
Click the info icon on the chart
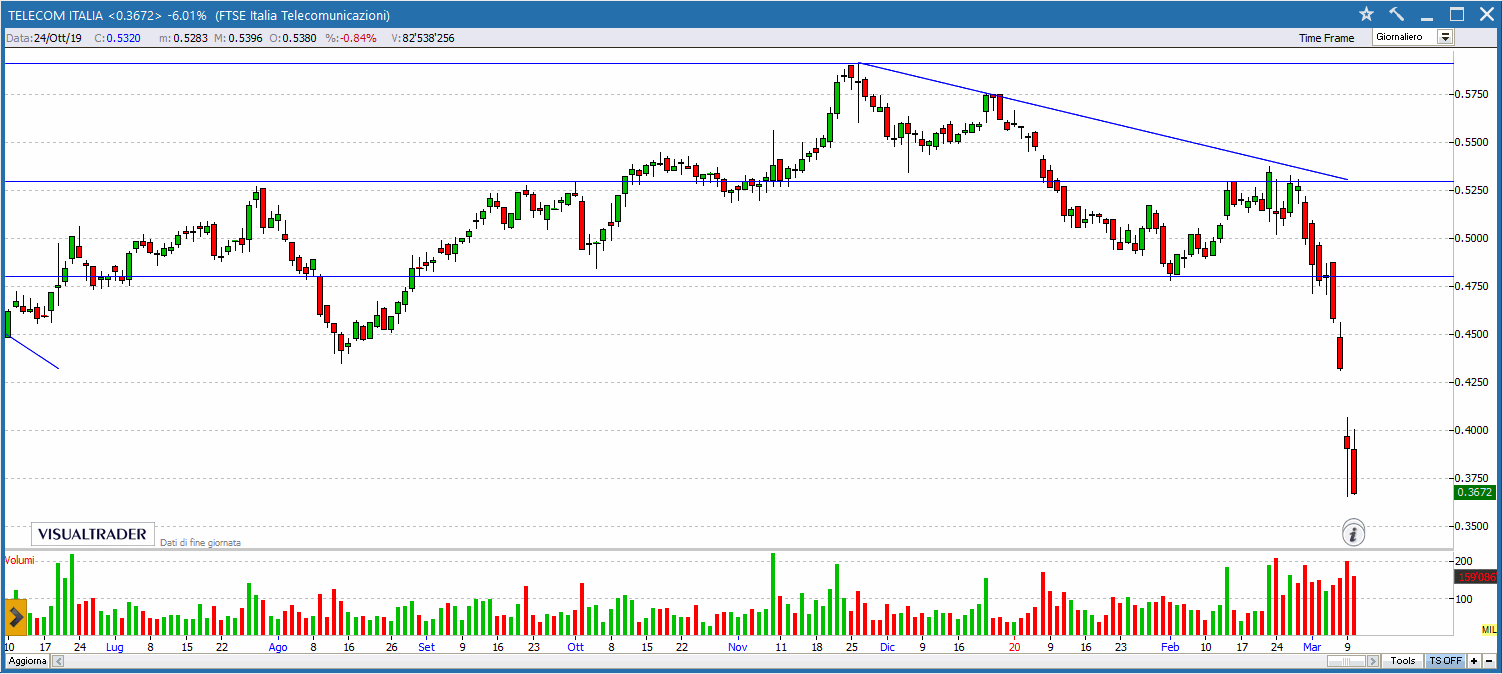coord(1353,533)
